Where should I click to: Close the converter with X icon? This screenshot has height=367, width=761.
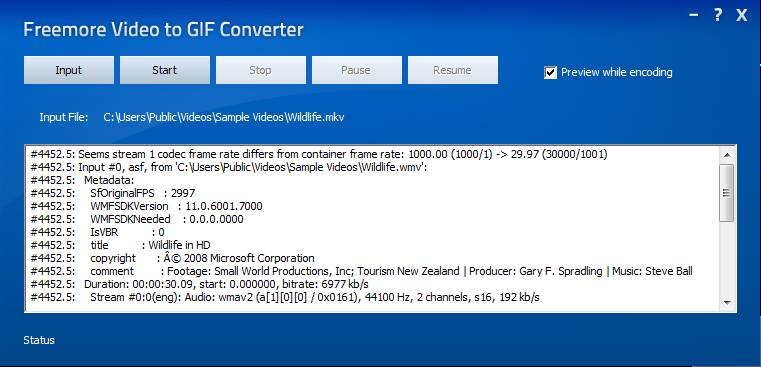click(x=741, y=16)
